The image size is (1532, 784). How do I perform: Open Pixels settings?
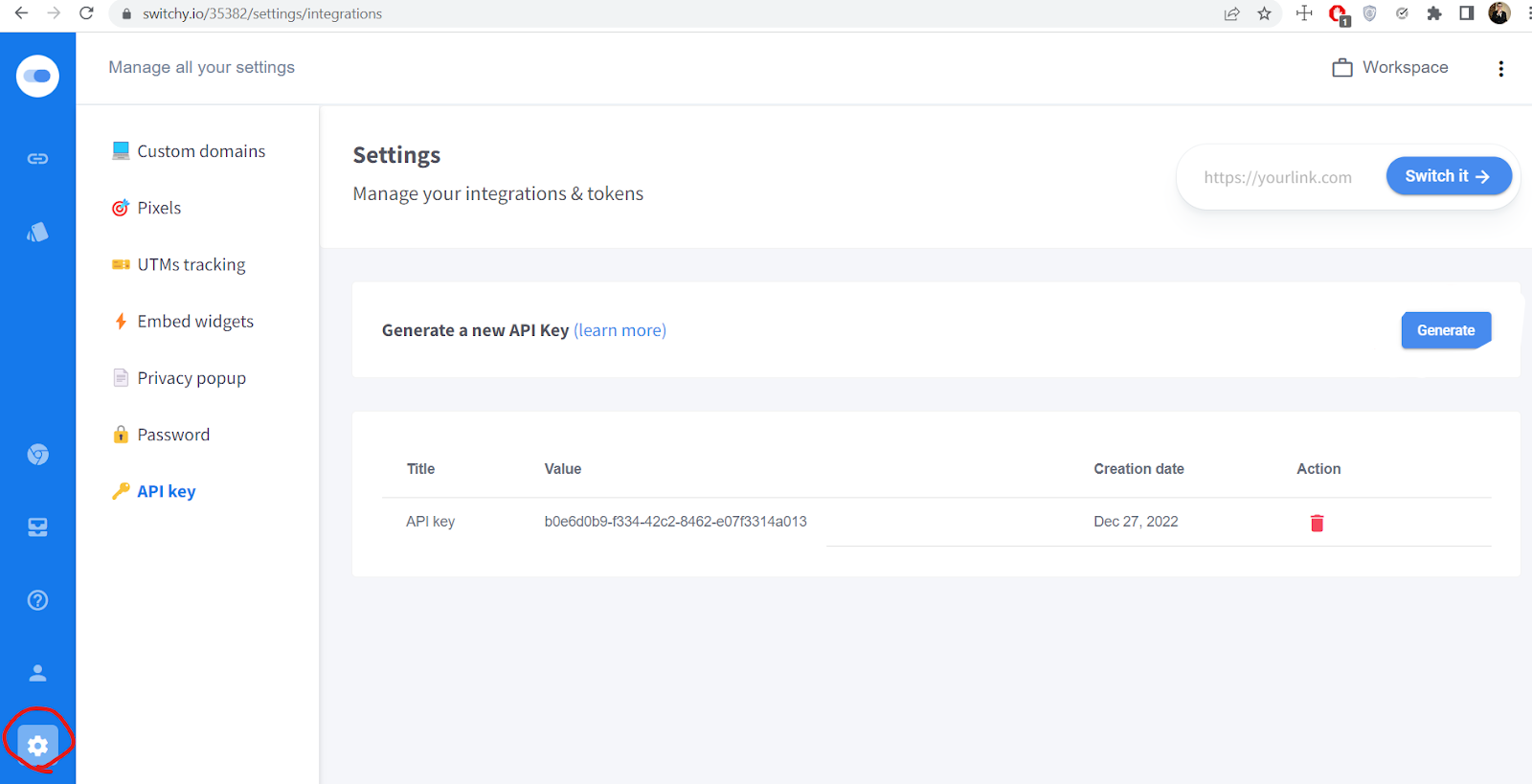click(x=146, y=208)
